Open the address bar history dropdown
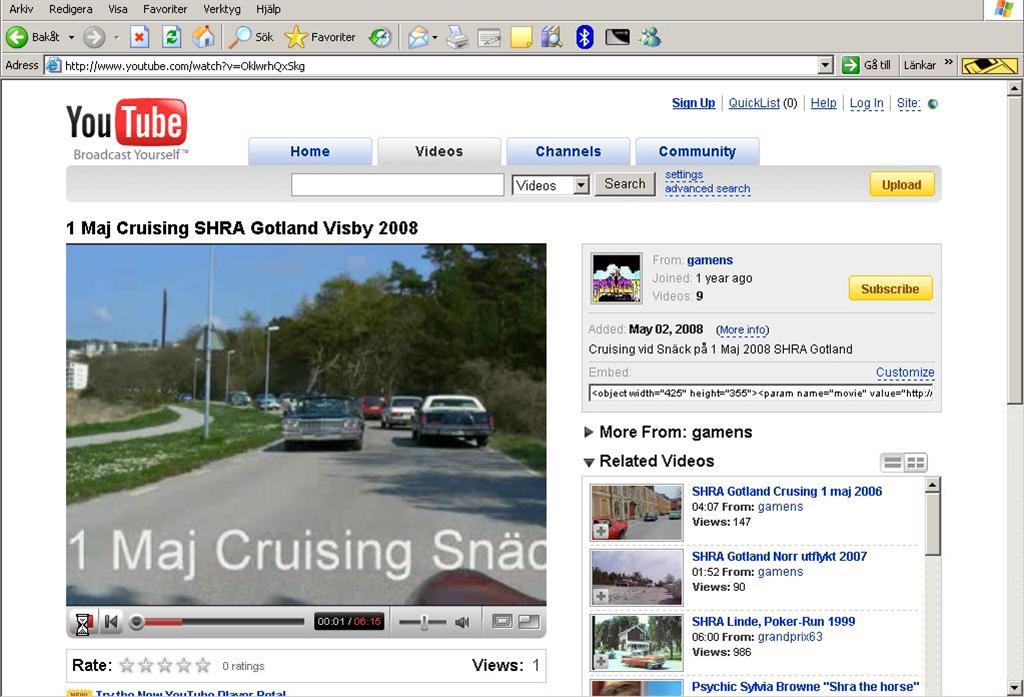This screenshot has height=697, width=1024. 825,65
